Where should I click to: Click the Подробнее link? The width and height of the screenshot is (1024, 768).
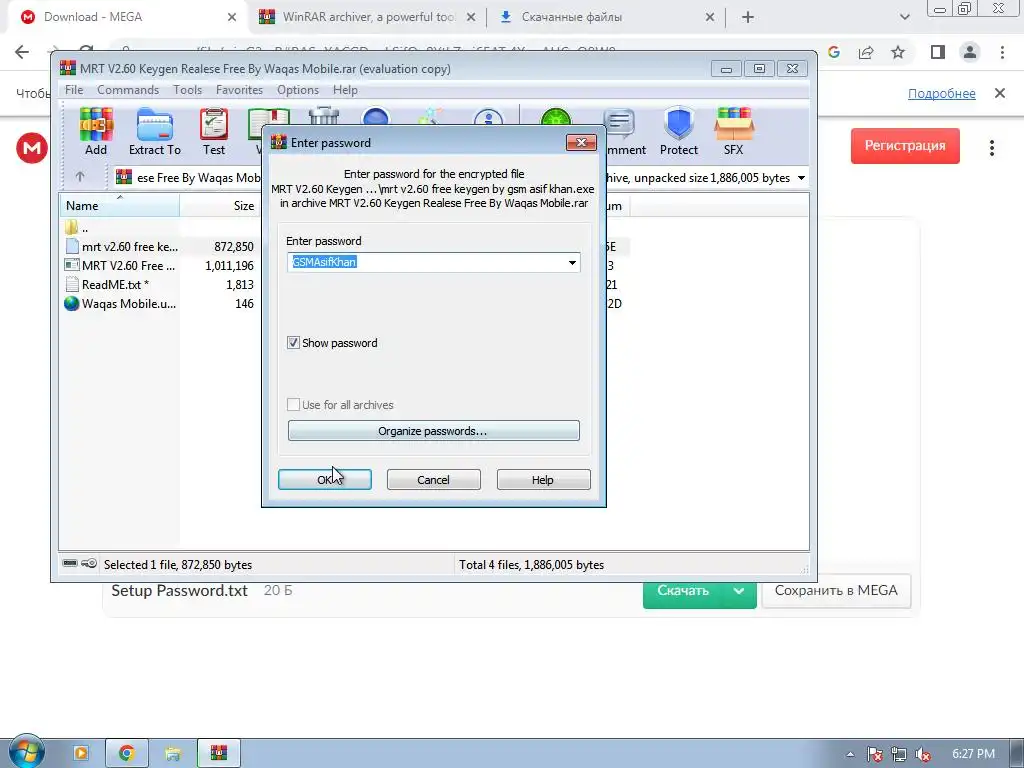tap(941, 93)
